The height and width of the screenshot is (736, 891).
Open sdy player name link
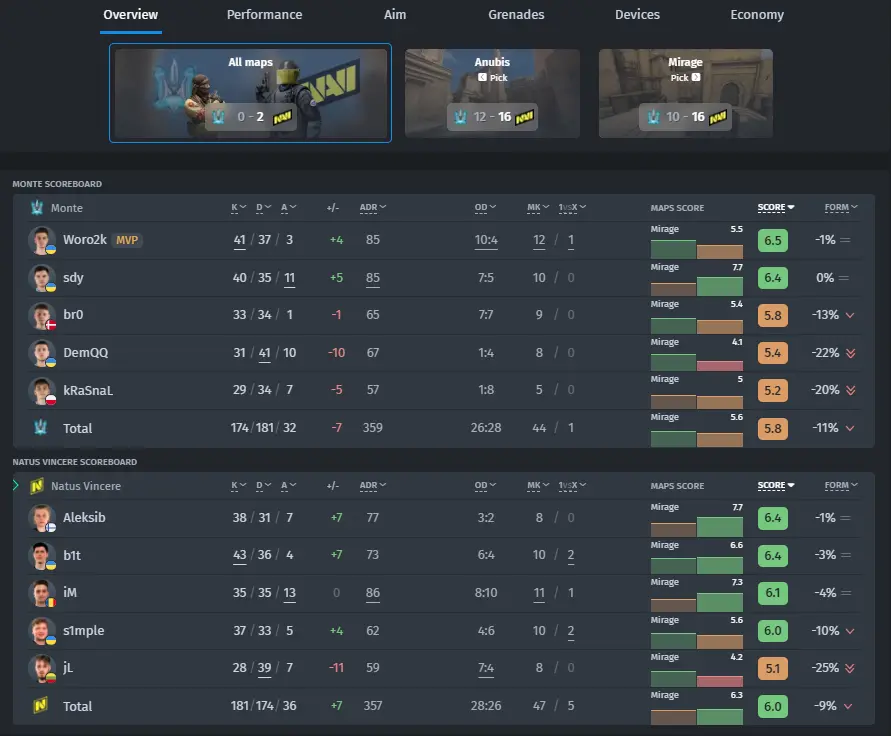coord(73,278)
